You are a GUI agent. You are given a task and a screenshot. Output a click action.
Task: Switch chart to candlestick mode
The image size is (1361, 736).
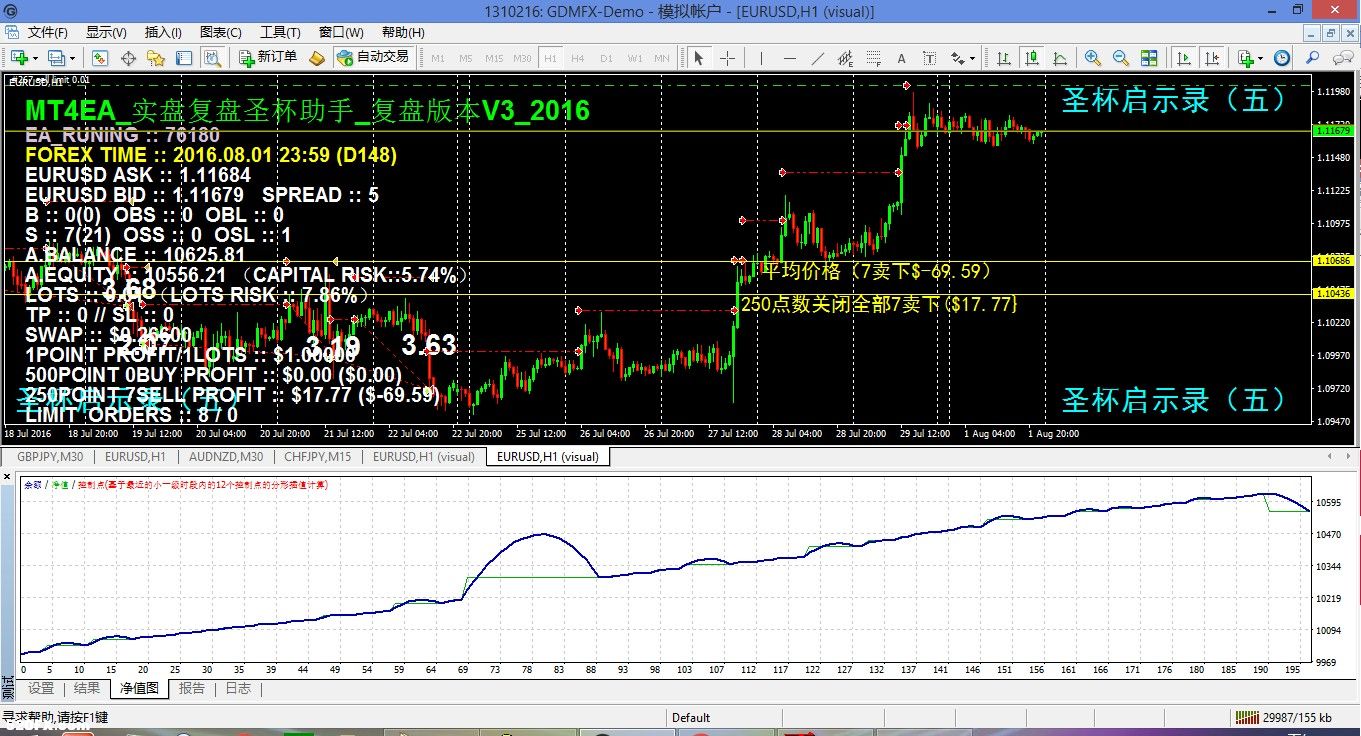tap(1032, 58)
